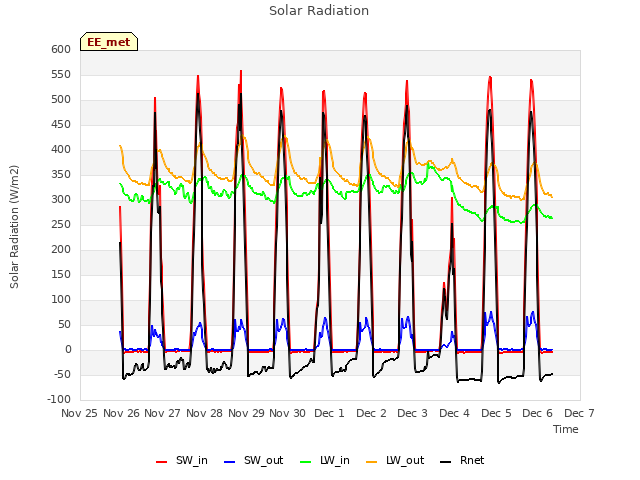This screenshot has width=640, height=480.
Task: Select the LW_in legend label
Action: (335, 460)
